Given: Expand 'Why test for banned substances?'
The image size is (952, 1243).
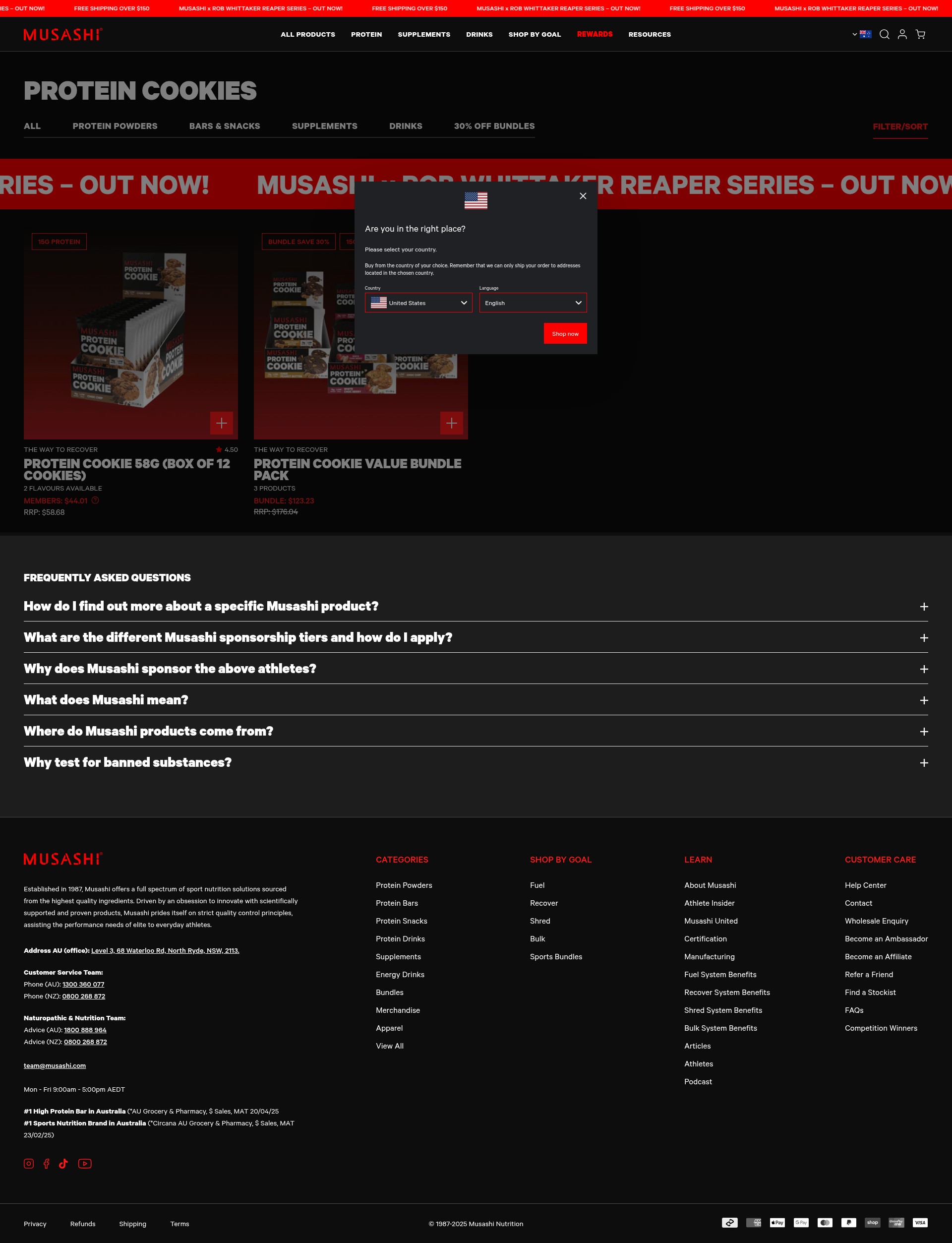Looking at the screenshot, I should [x=476, y=762].
